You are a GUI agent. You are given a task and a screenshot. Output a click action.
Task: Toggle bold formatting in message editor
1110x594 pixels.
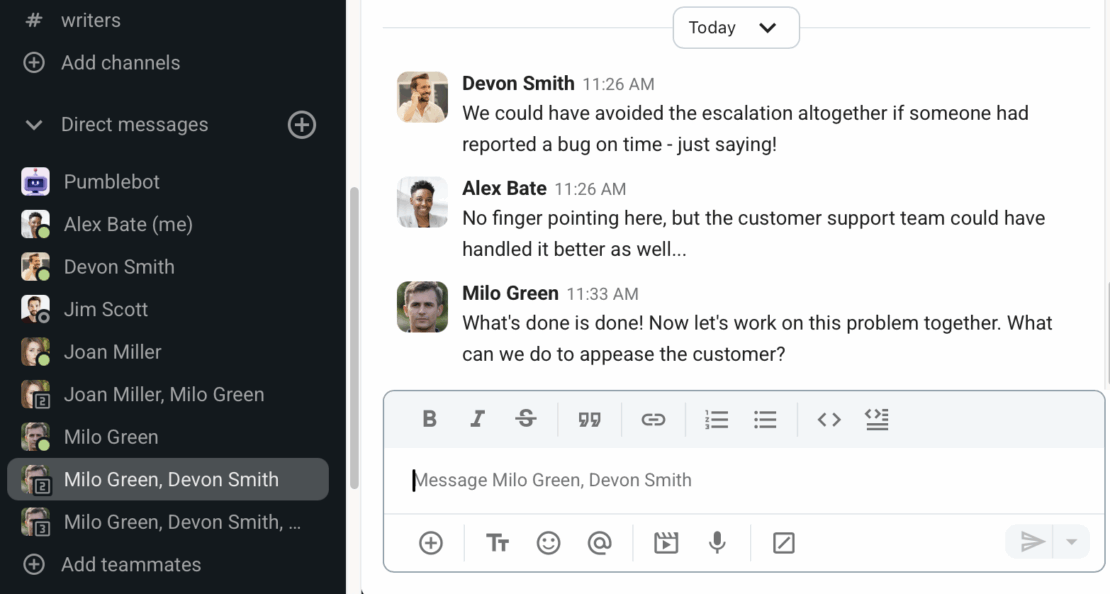(430, 419)
